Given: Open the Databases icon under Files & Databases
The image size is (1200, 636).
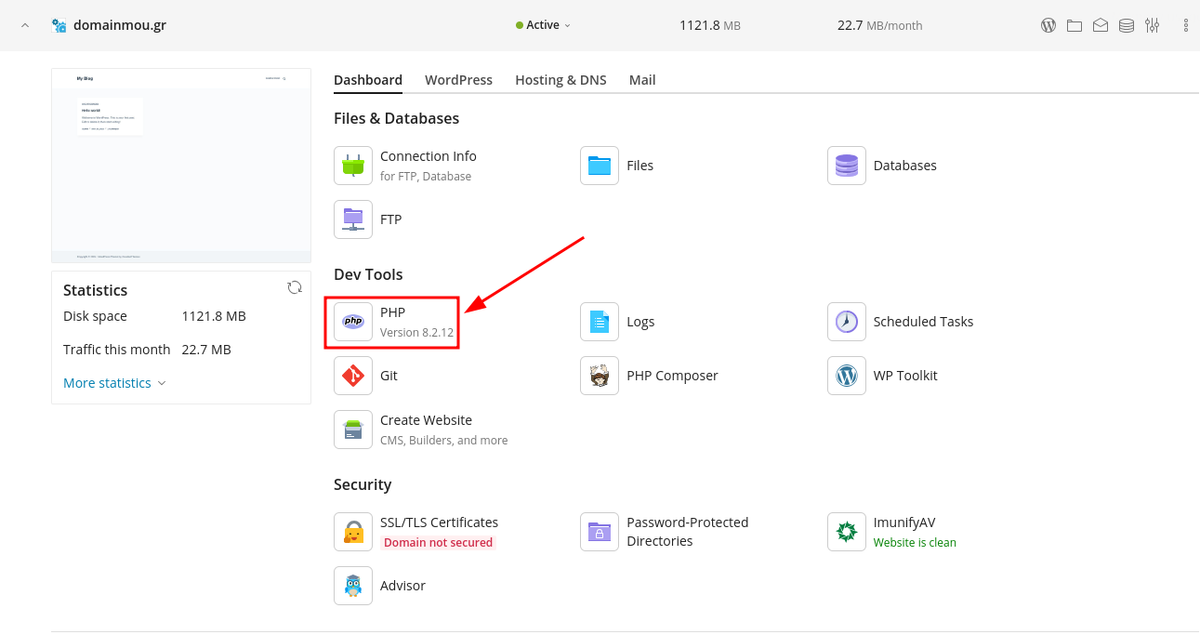Looking at the screenshot, I should 847,165.
